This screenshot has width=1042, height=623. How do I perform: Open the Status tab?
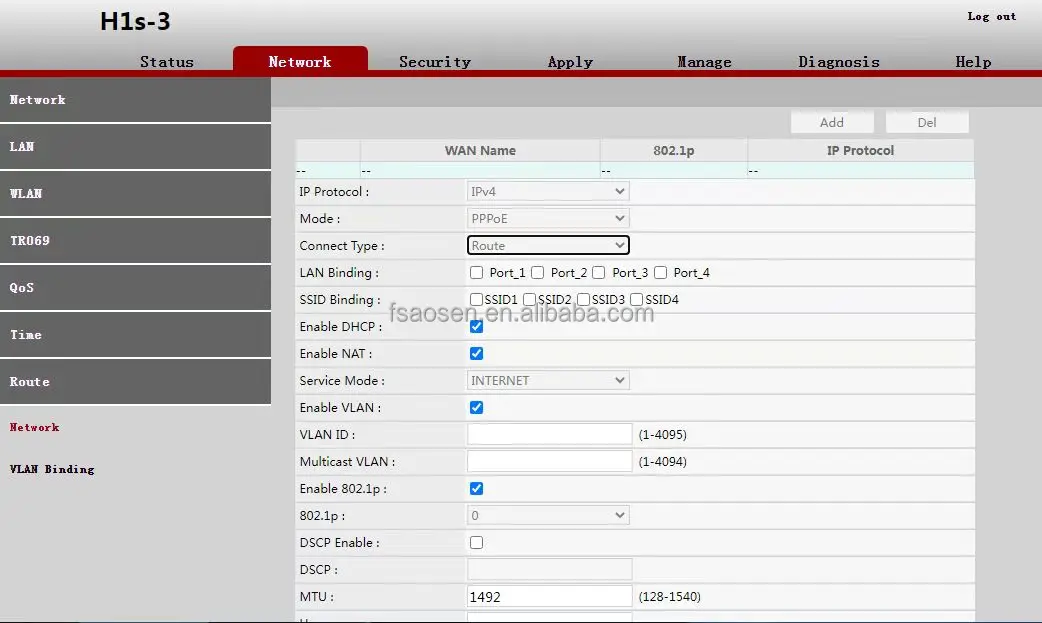(167, 62)
